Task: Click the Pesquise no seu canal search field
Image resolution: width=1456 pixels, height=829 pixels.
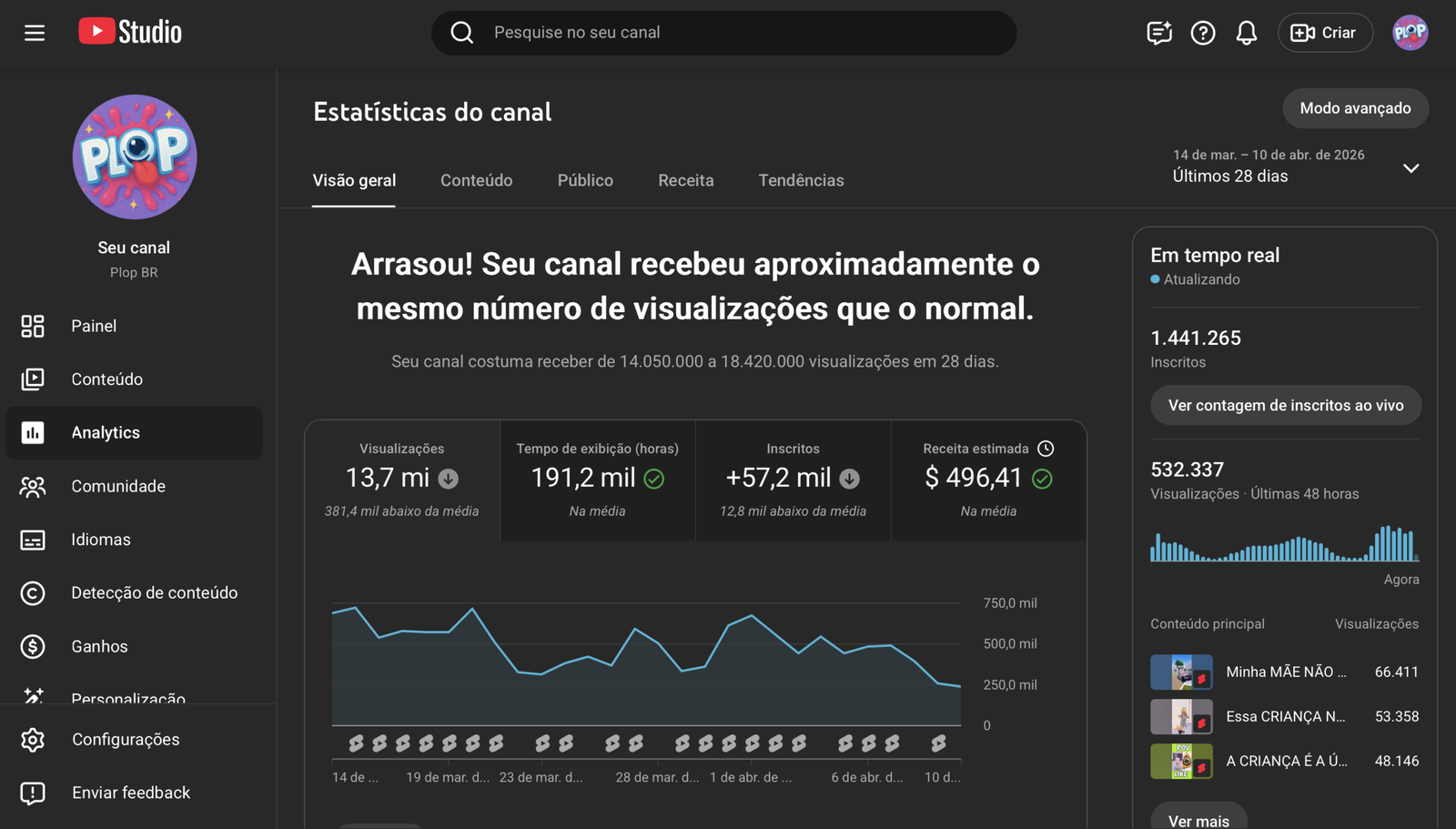Action: pyautogui.click(x=724, y=33)
